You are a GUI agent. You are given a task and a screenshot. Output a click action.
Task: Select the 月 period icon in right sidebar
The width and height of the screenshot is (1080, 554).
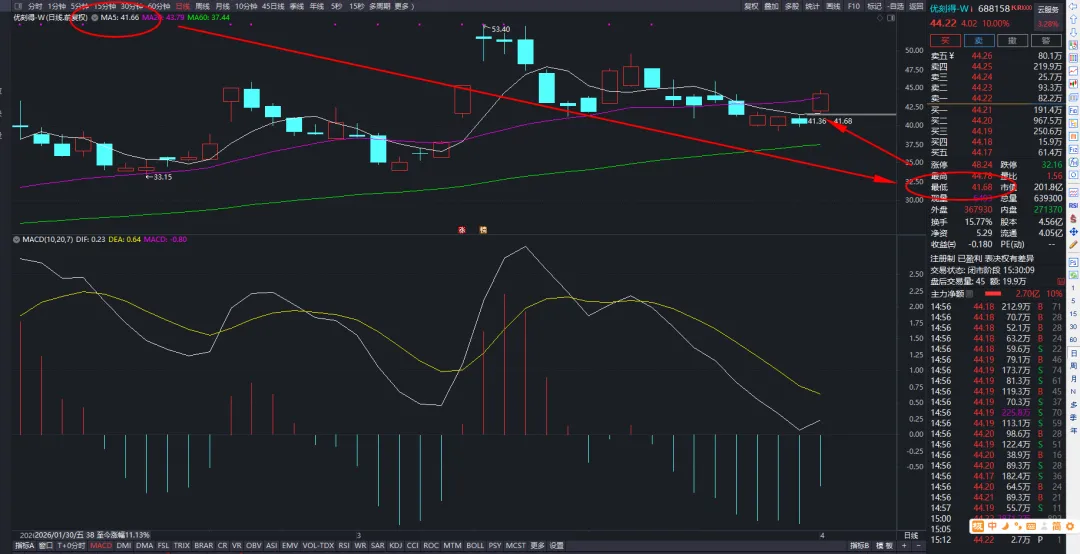pos(1073,379)
